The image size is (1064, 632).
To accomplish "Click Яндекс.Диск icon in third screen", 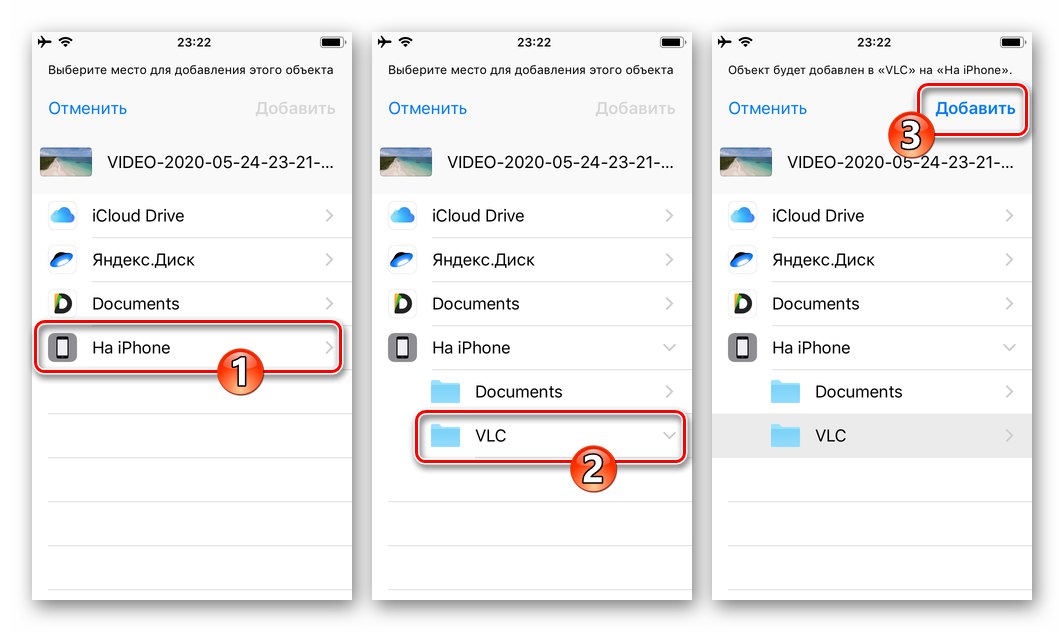I will [x=742, y=259].
